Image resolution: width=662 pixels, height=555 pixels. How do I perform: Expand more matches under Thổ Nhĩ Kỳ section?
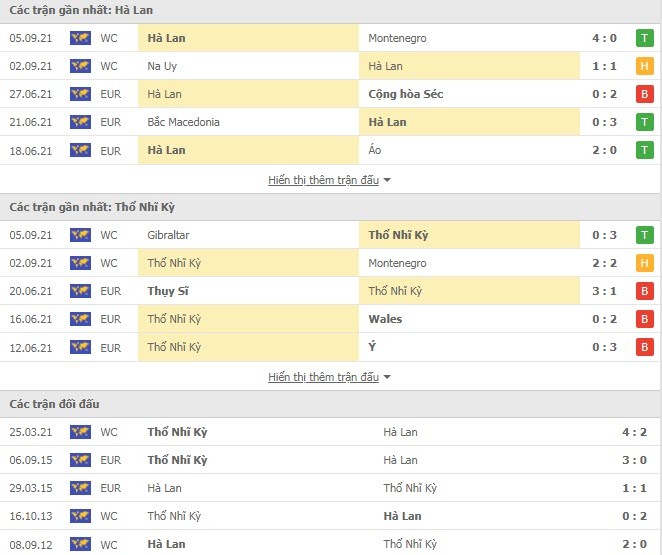(324, 377)
